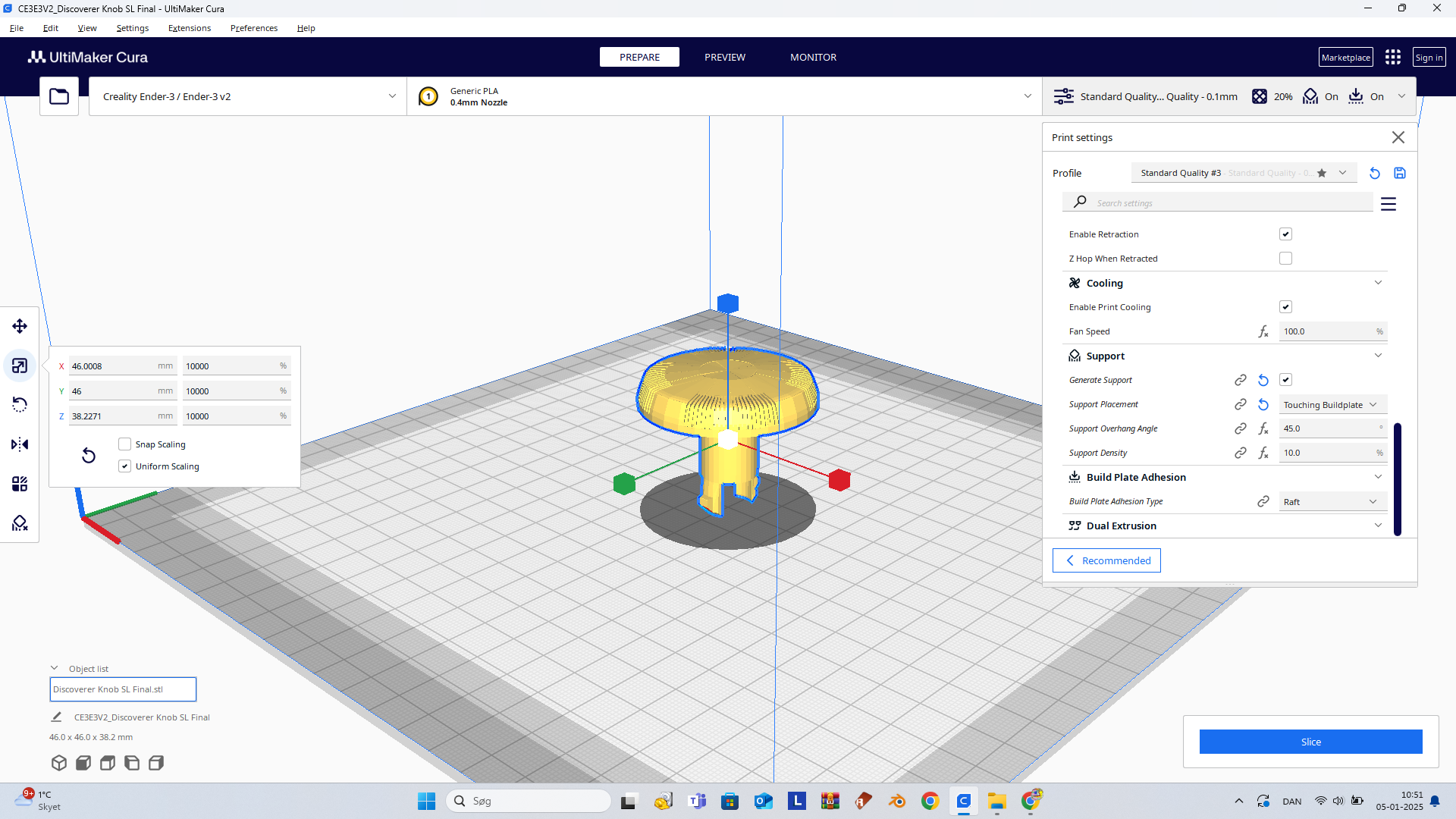Image resolution: width=1456 pixels, height=819 pixels.
Task: Enable the Snap Scaling checkbox
Action: pos(125,444)
